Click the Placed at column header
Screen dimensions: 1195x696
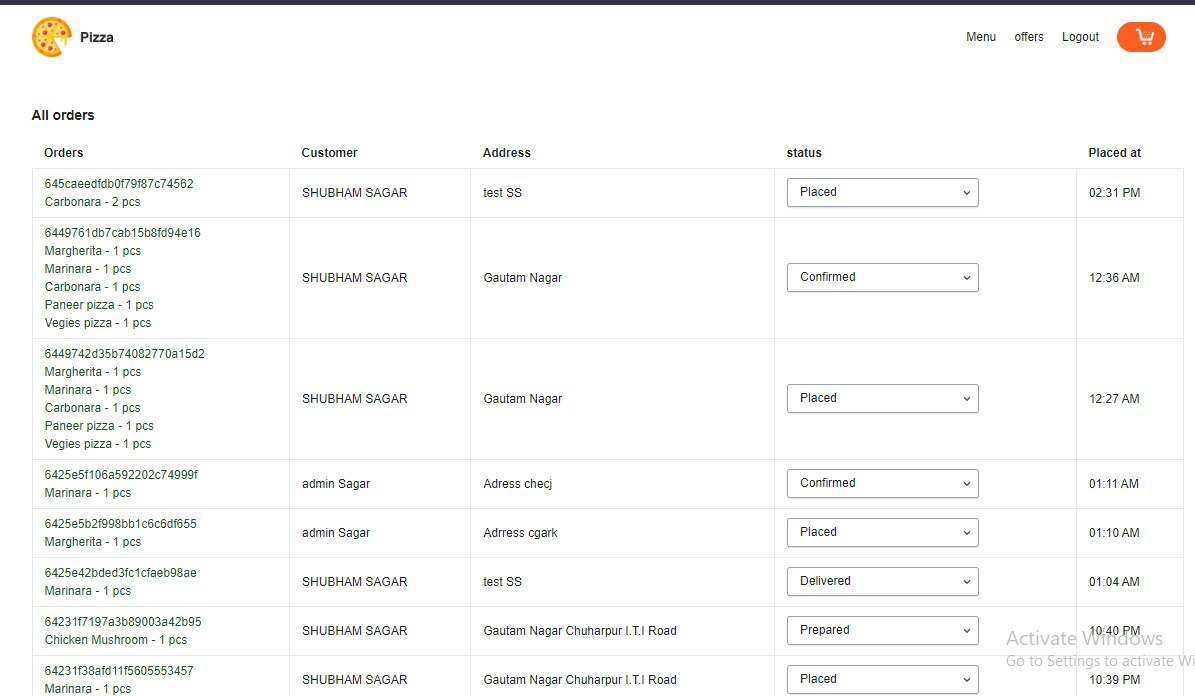1114,152
